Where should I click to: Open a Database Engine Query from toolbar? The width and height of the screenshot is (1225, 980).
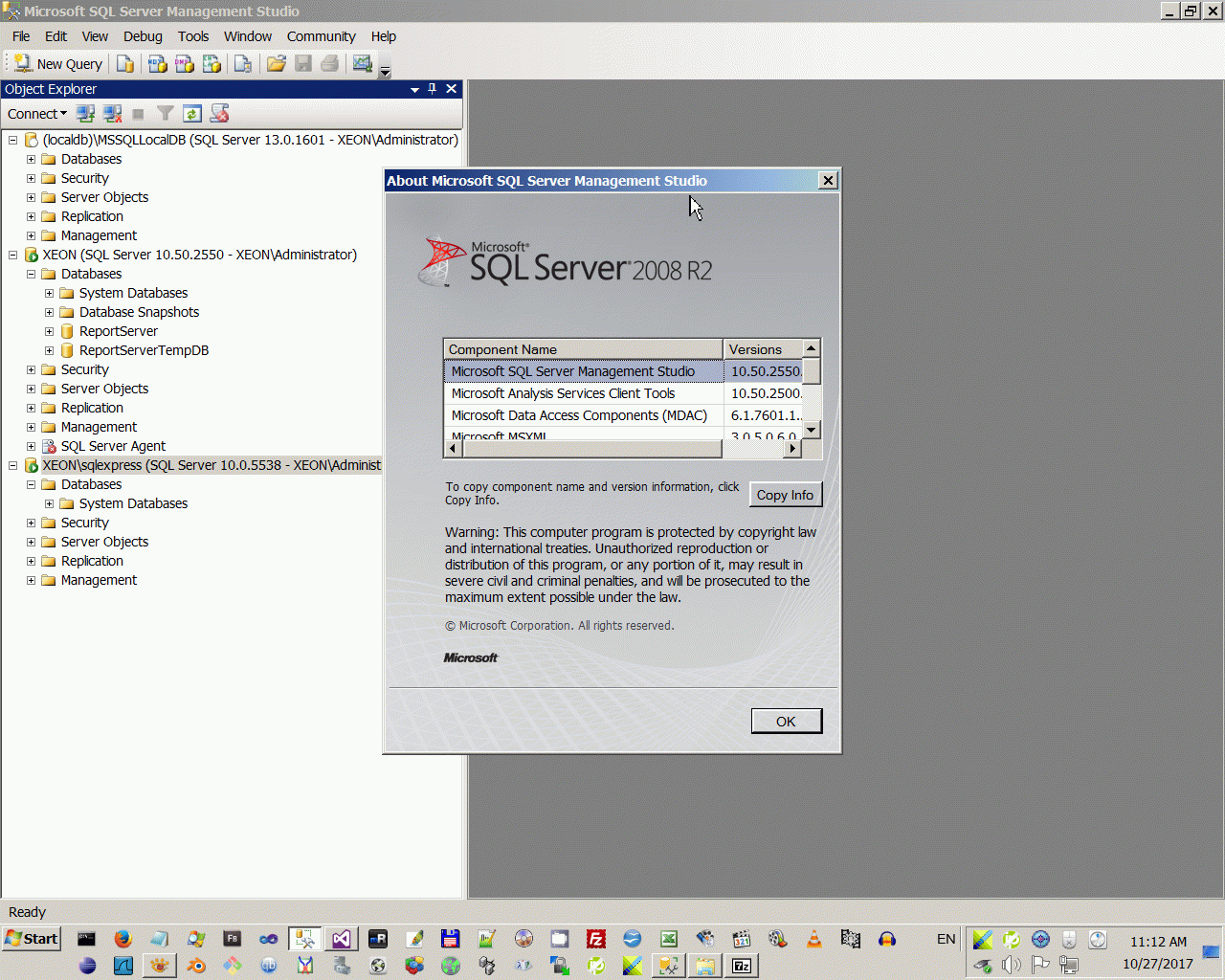coord(125,64)
